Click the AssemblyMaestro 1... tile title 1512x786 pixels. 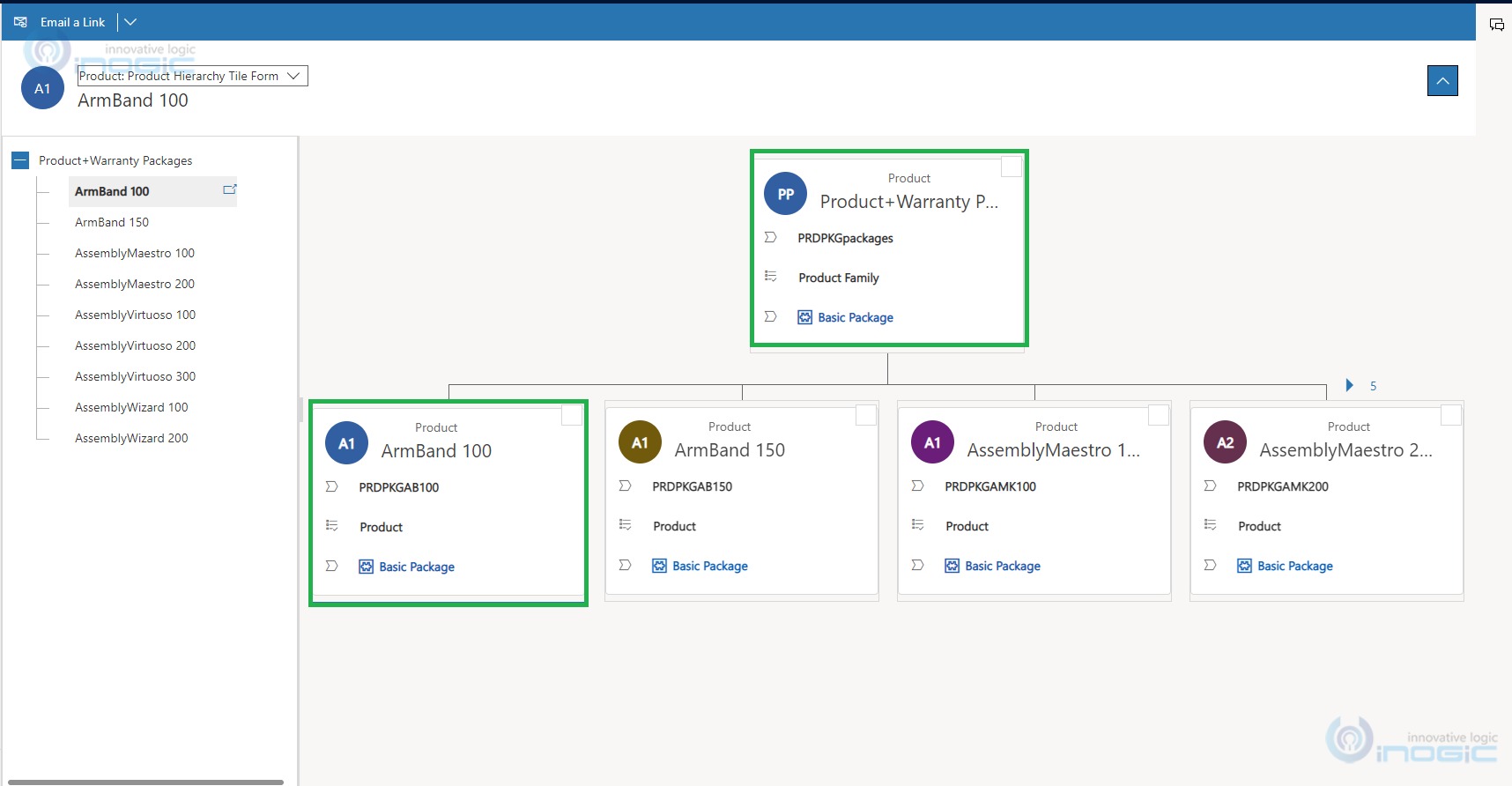(x=1054, y=450)
